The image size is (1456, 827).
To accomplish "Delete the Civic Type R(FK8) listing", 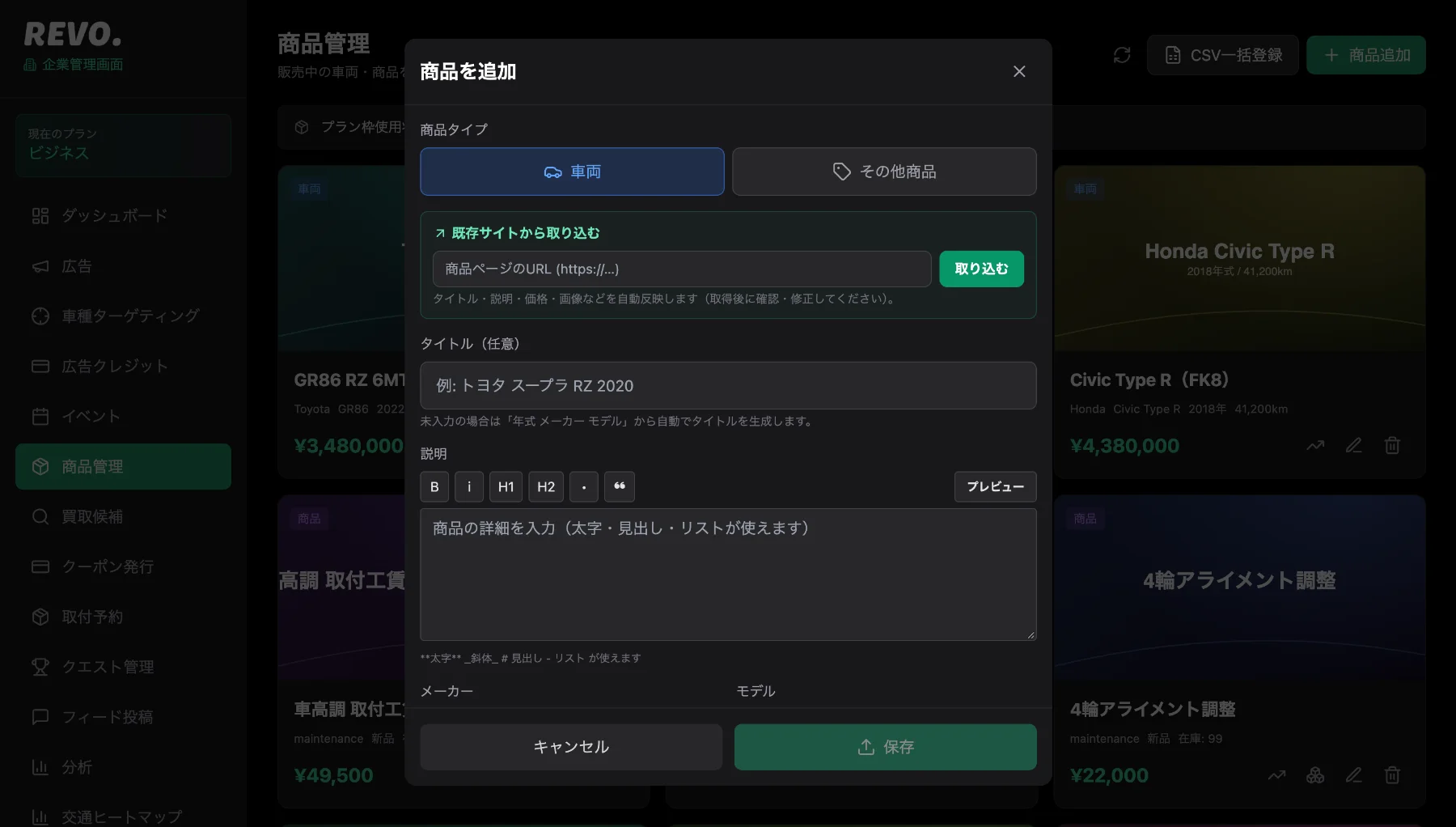I will [x=1392, y=445].
